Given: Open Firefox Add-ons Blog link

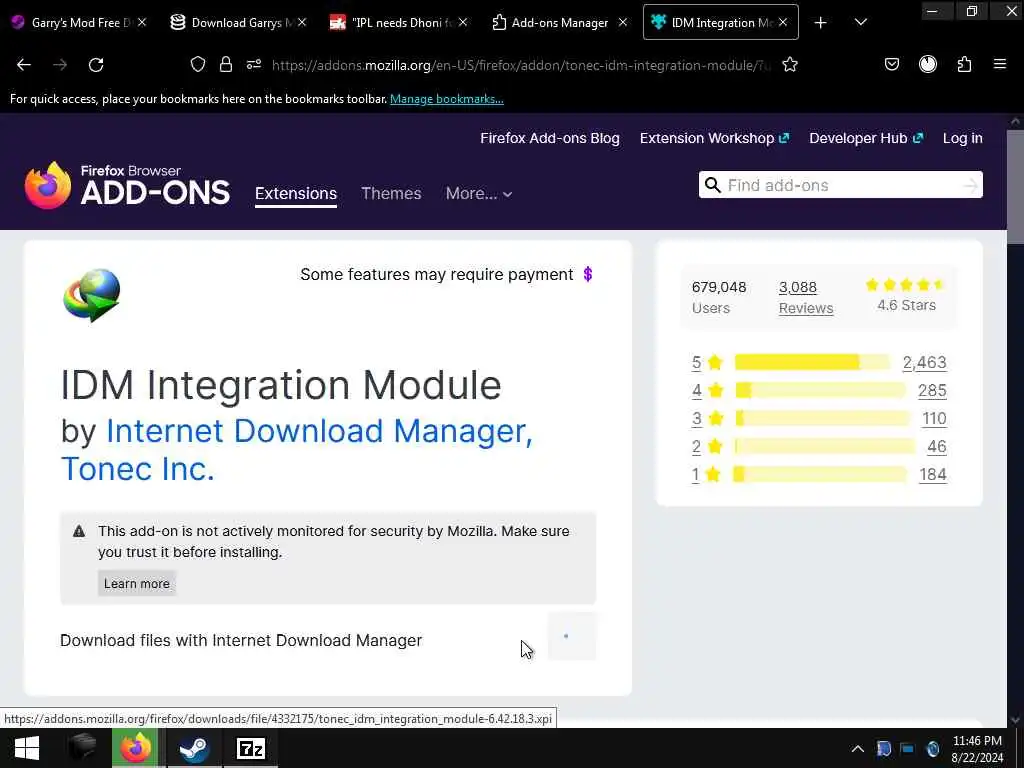Looking at the screenshot, I should click(x=550, y=138).
